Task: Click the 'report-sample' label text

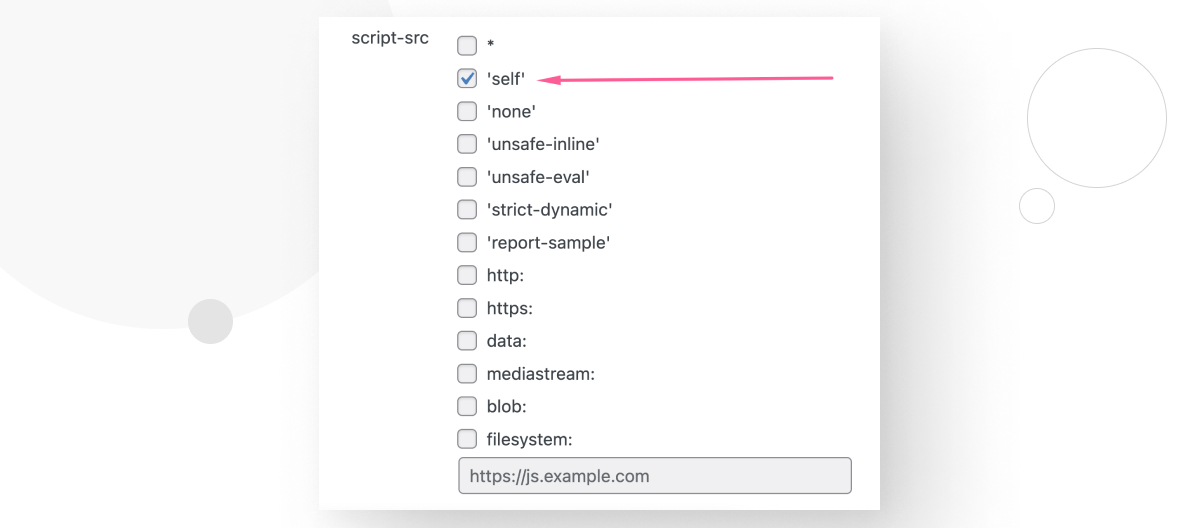Action: point(548,242)
